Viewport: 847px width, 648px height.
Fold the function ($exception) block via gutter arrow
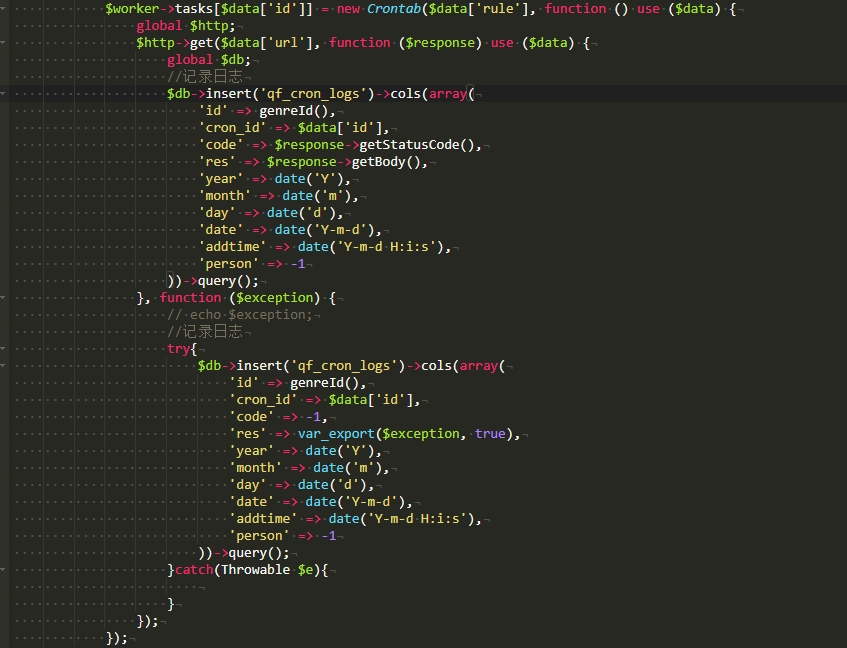3,298
